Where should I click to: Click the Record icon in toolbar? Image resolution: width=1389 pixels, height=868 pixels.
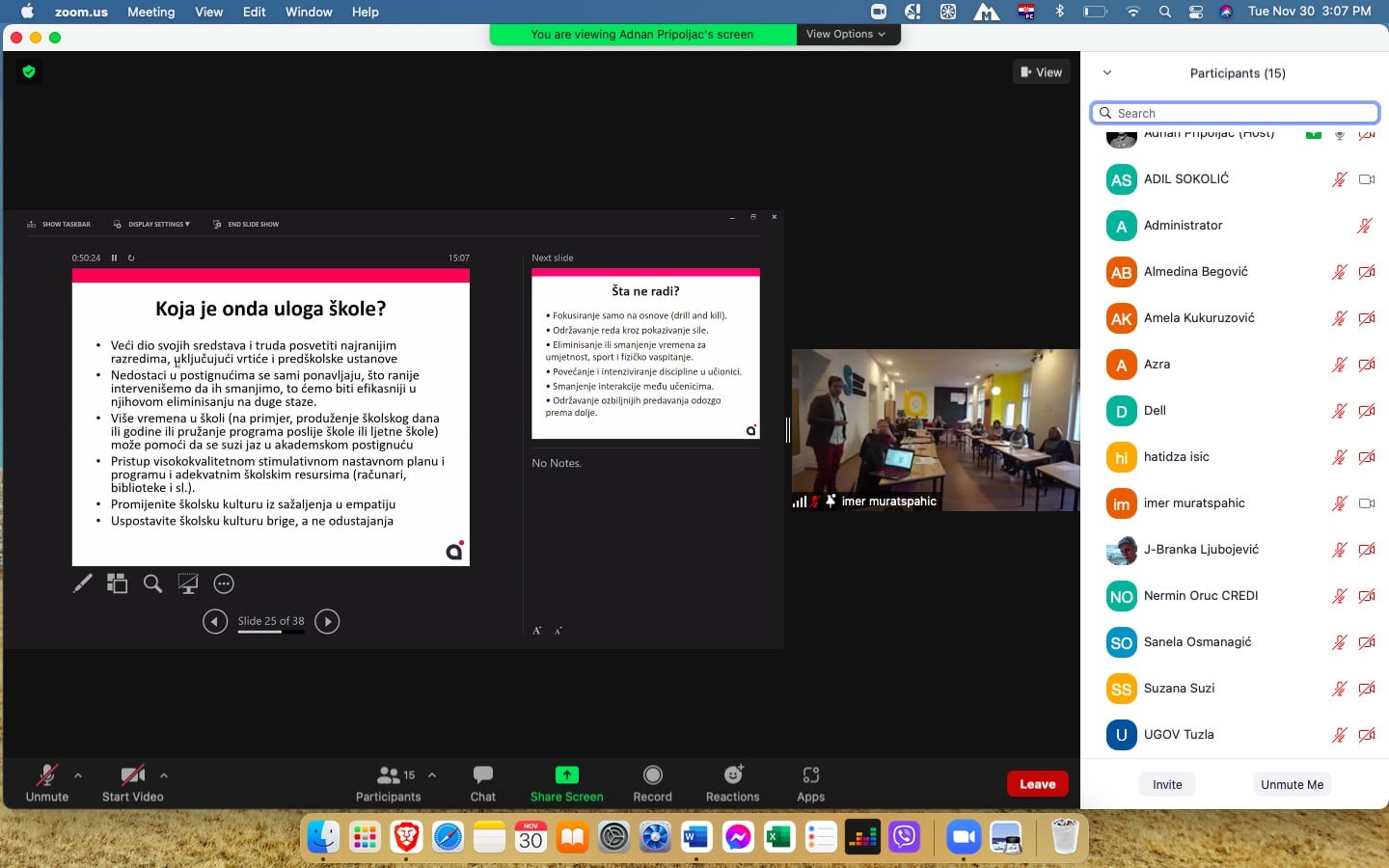(x=652, y=775)
